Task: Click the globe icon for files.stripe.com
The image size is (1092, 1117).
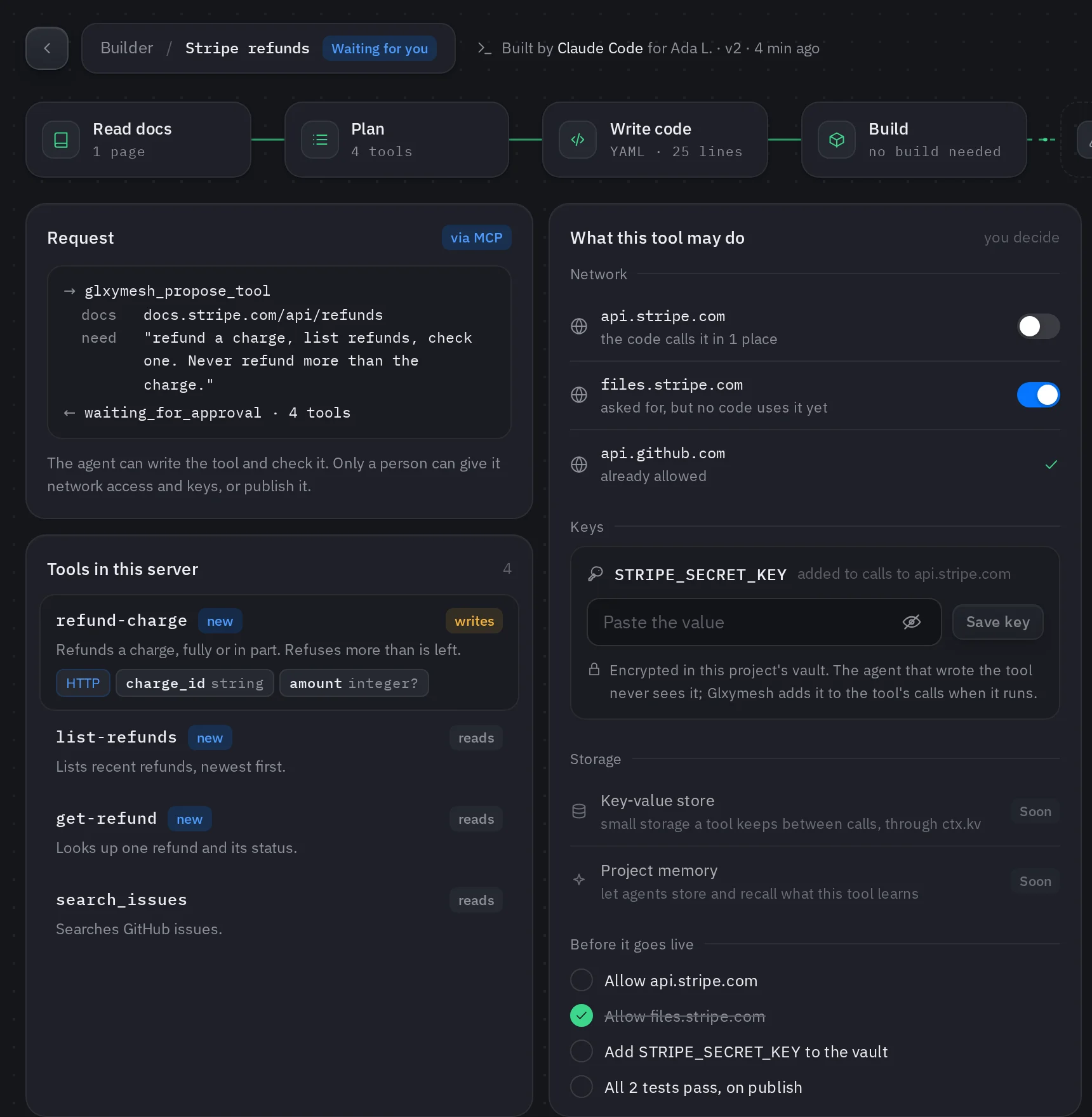Action: click(579, 395)
